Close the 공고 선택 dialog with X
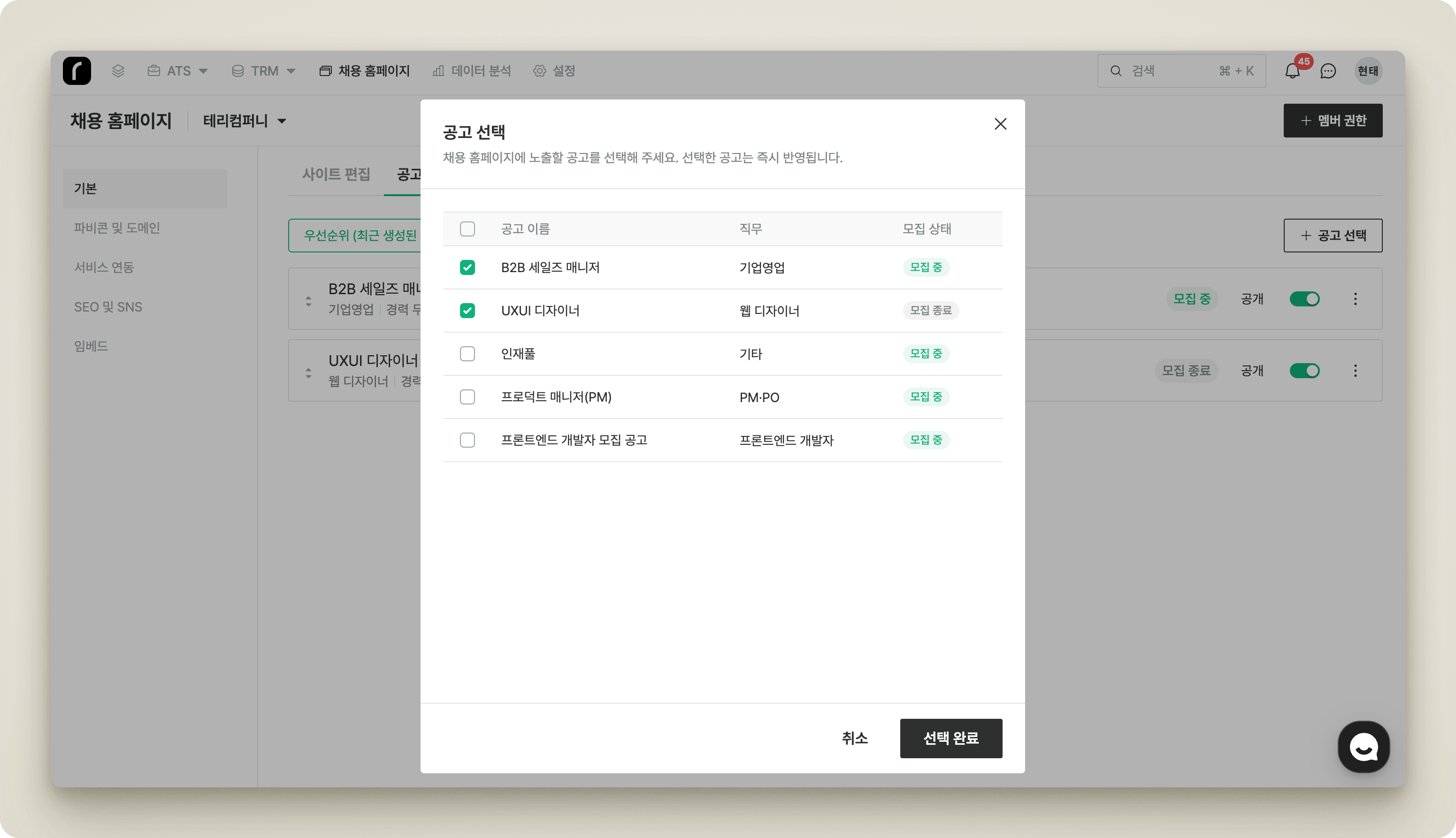 click(1000, 124)
